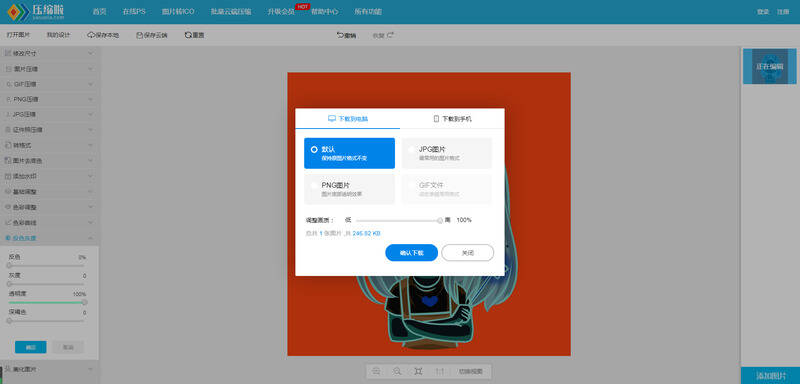Click the 灰度 slider handle
This screenshot has height=384, width=800.
pos(9,284)
